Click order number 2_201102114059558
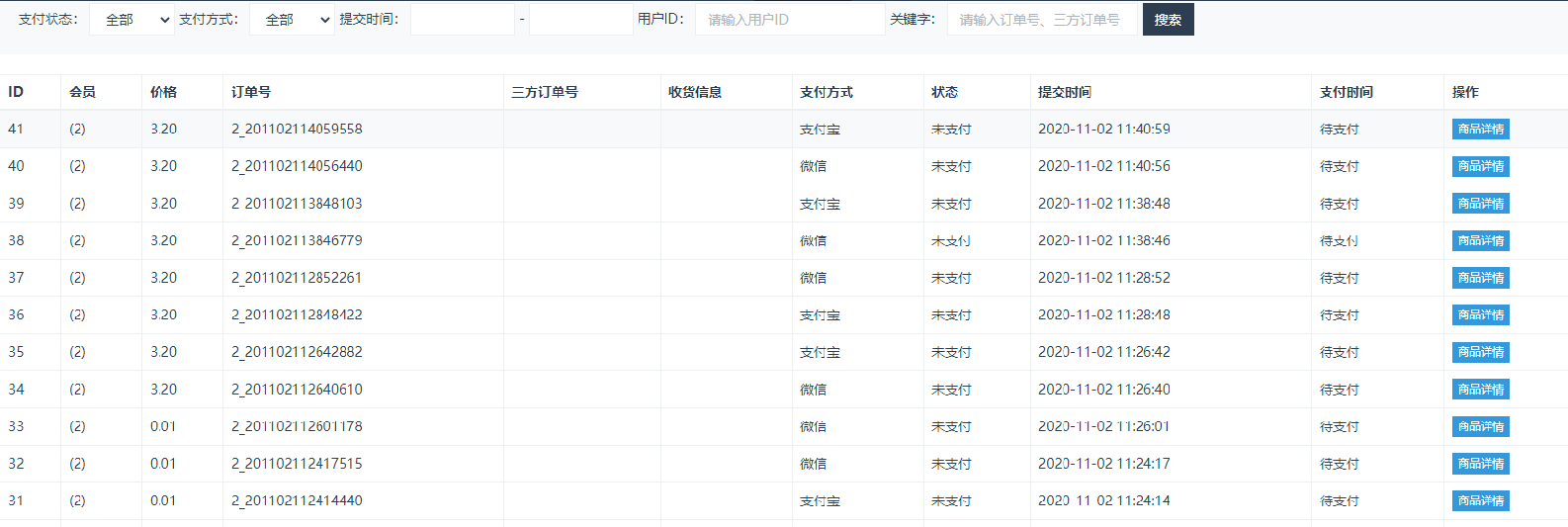The width and height of the screenshot is (1568, 527). (297, 130)
